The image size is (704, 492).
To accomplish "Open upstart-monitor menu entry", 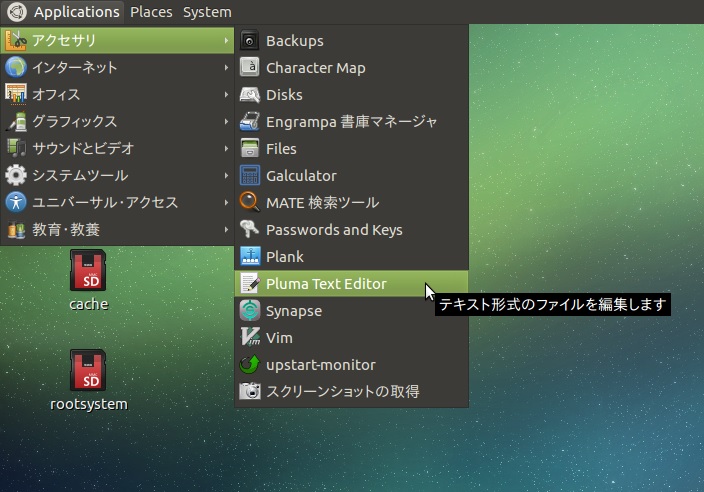I will pos(352,364).
